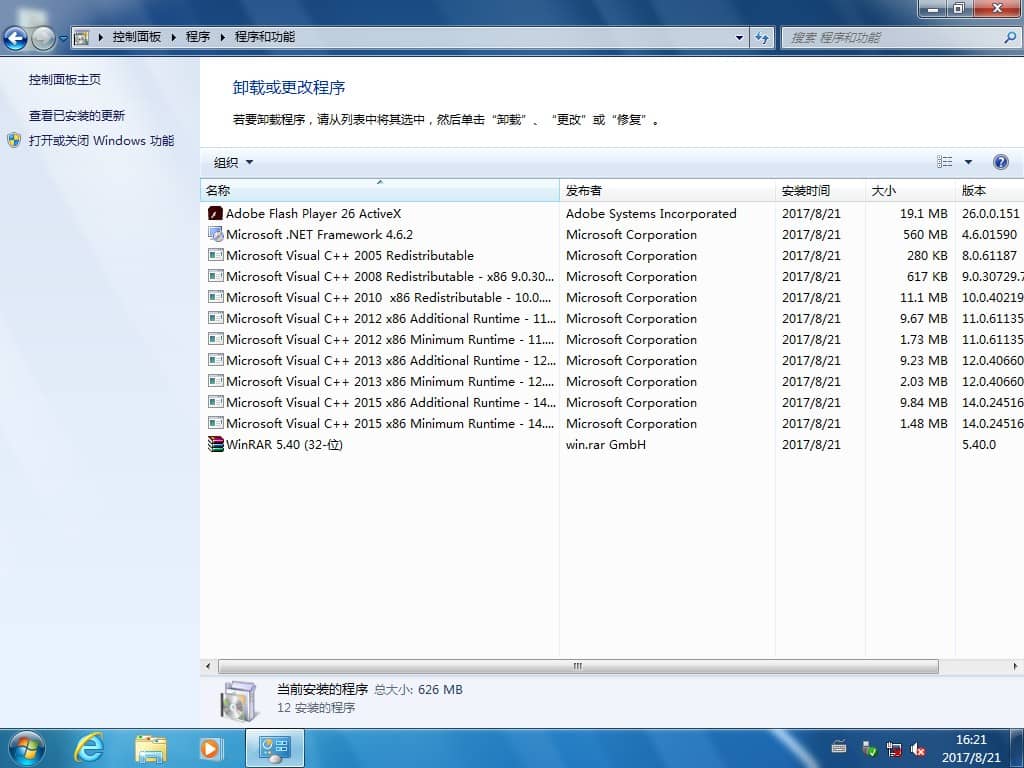Expand the address bar history dropdown
The width and height of the screenshot is (1024, 768).
(740, 37)
